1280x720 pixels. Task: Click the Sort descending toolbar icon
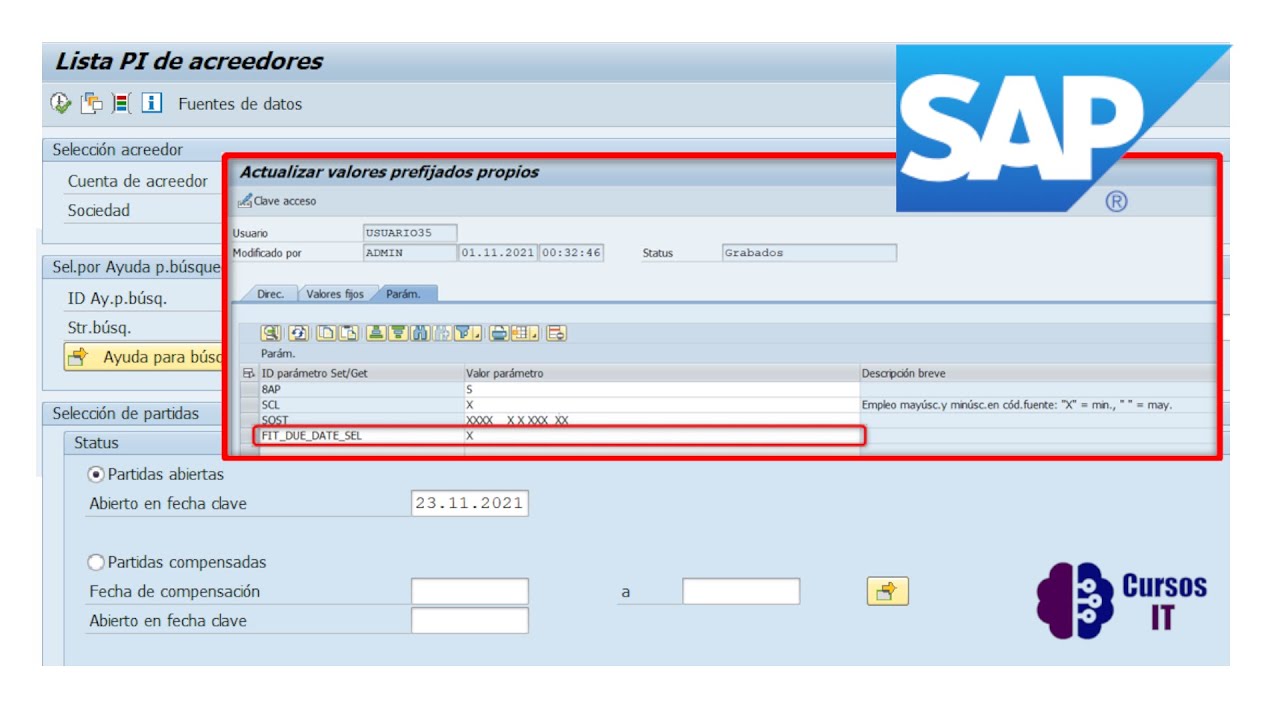[398, 333]
